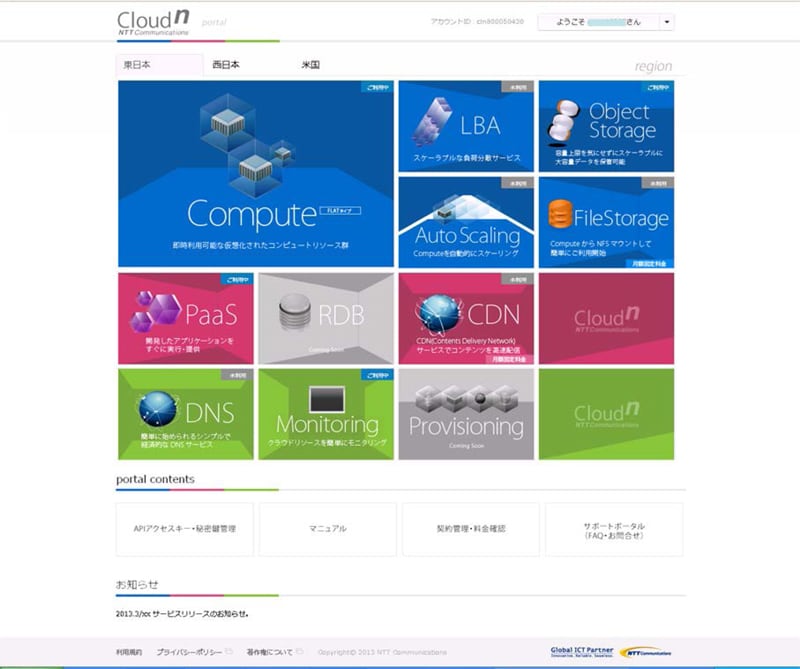The height and width of the screenshot is (669, 800).
Task: Open the Object Storage title text
Action: (x=622, y=121)
